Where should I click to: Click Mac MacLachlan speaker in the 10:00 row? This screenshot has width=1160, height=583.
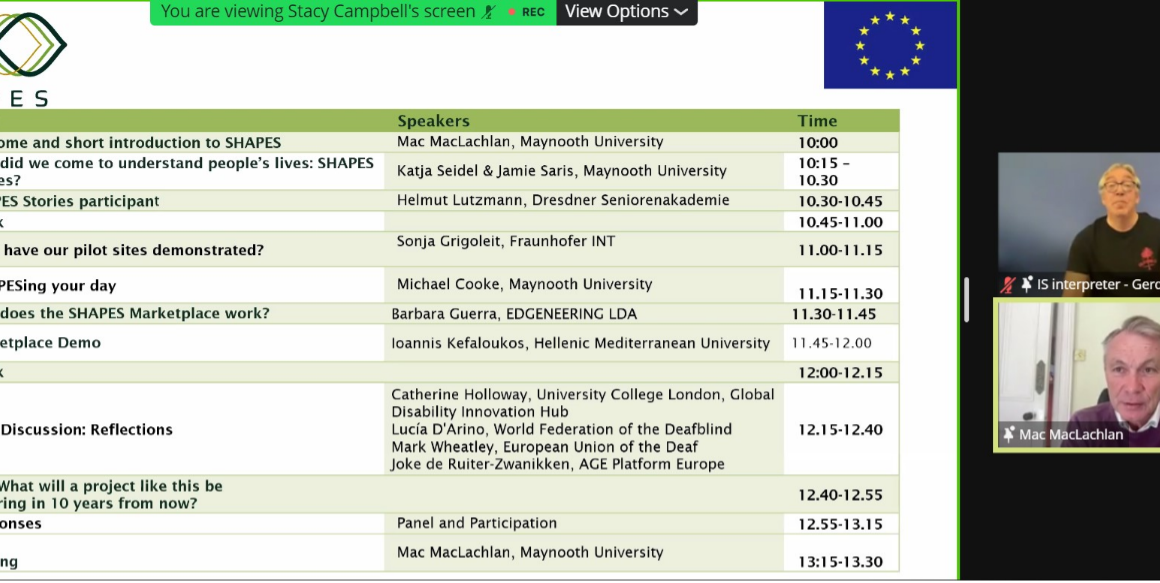530,141
